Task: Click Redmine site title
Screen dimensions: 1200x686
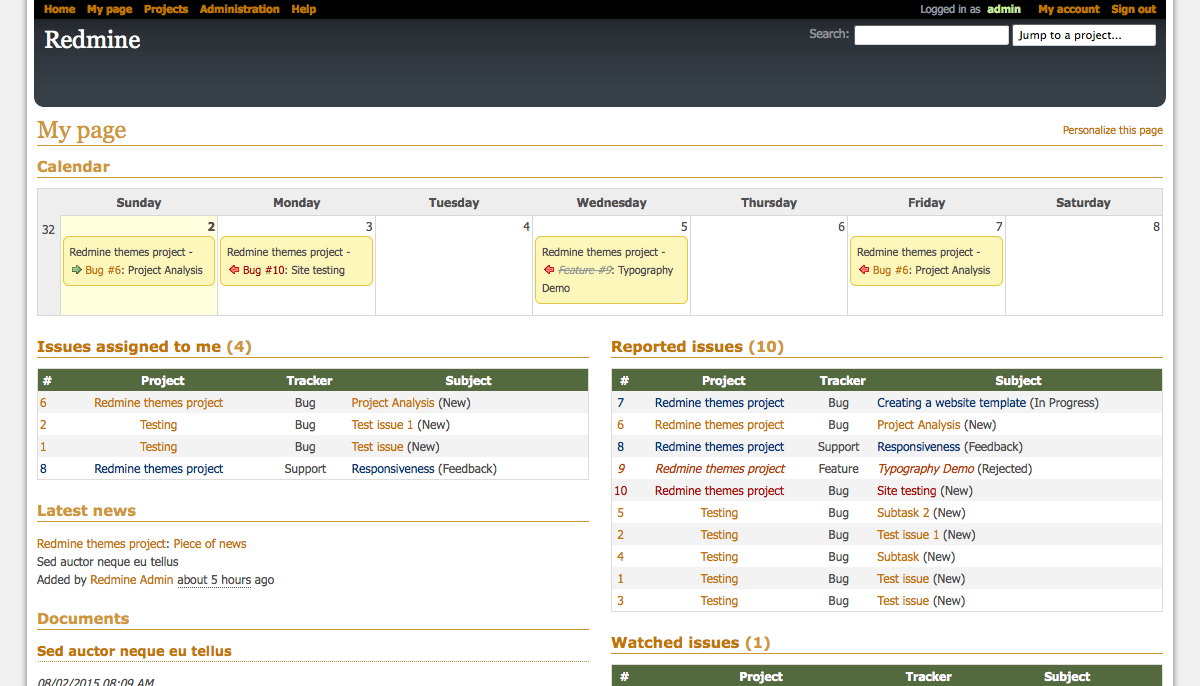Action: tap(92, 40)
